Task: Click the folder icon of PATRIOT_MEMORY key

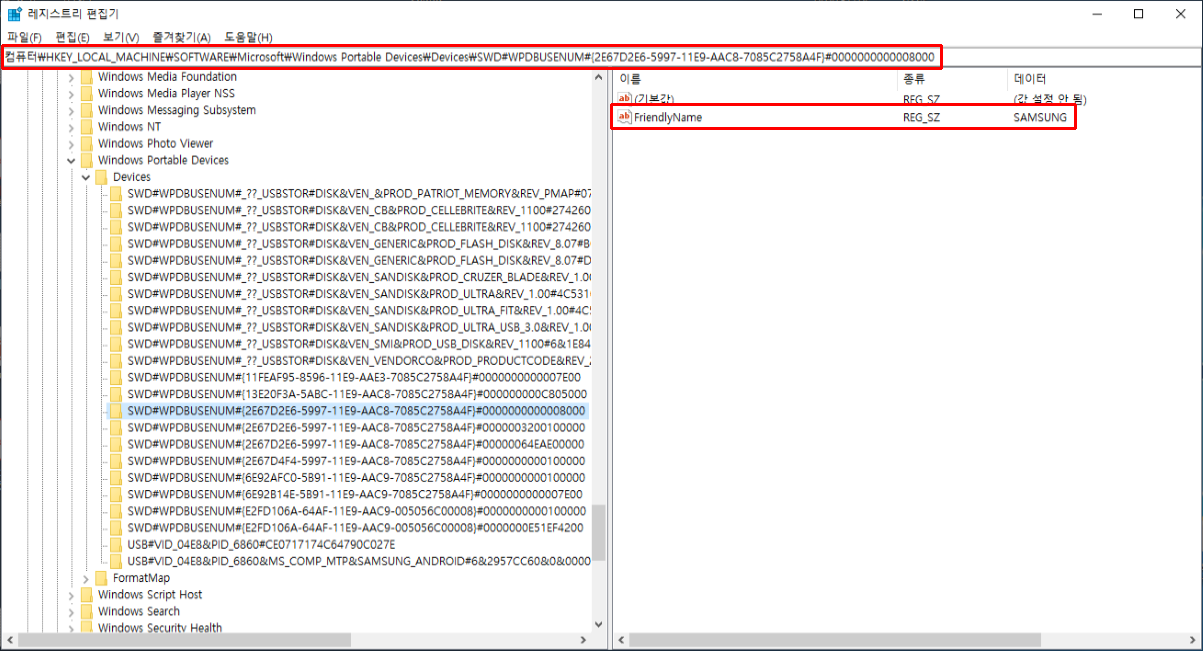Action: point(117,194)
